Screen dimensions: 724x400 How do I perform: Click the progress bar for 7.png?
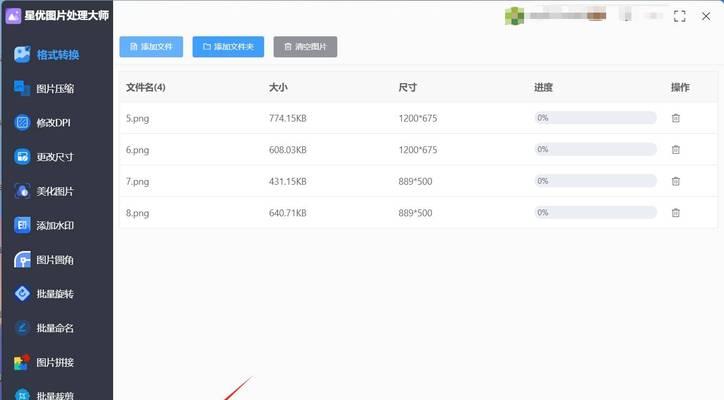point(595,181)
